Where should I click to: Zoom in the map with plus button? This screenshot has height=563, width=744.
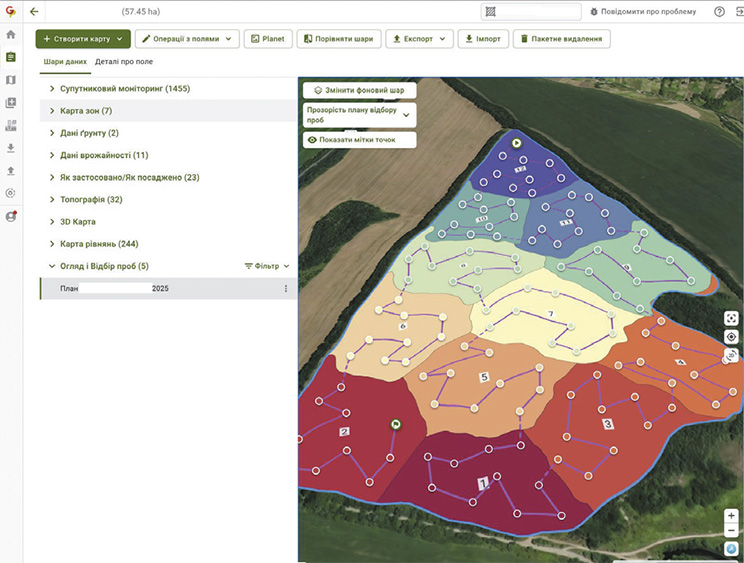coord(731,516)
